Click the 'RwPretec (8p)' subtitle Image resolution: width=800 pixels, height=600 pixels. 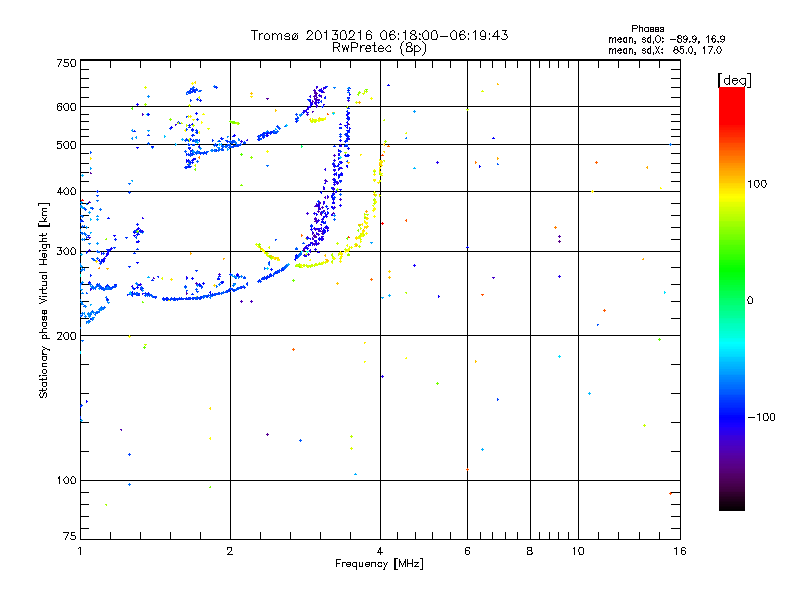(x=379, y=48)
